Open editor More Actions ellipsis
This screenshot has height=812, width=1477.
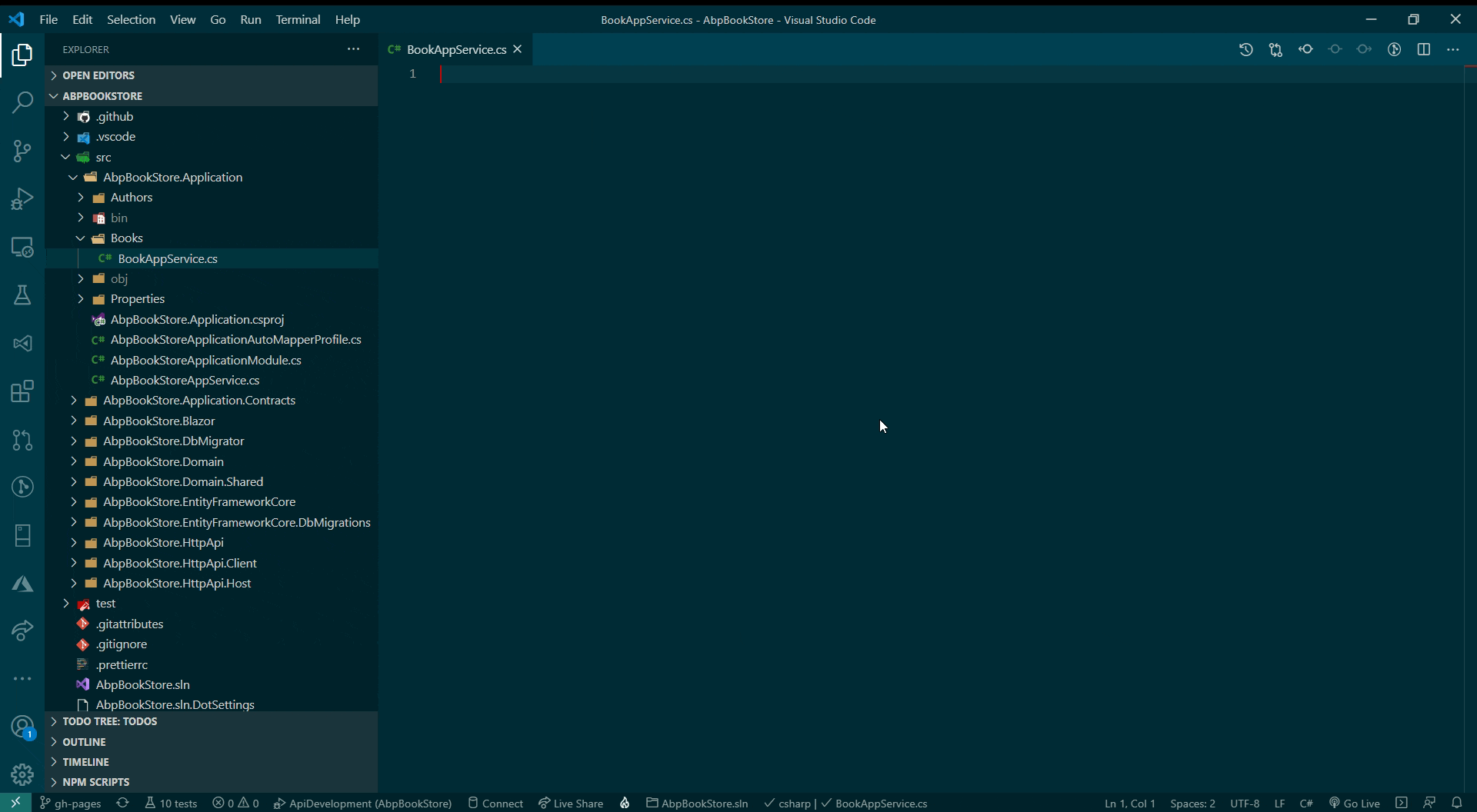click(x=1453, y=50)
